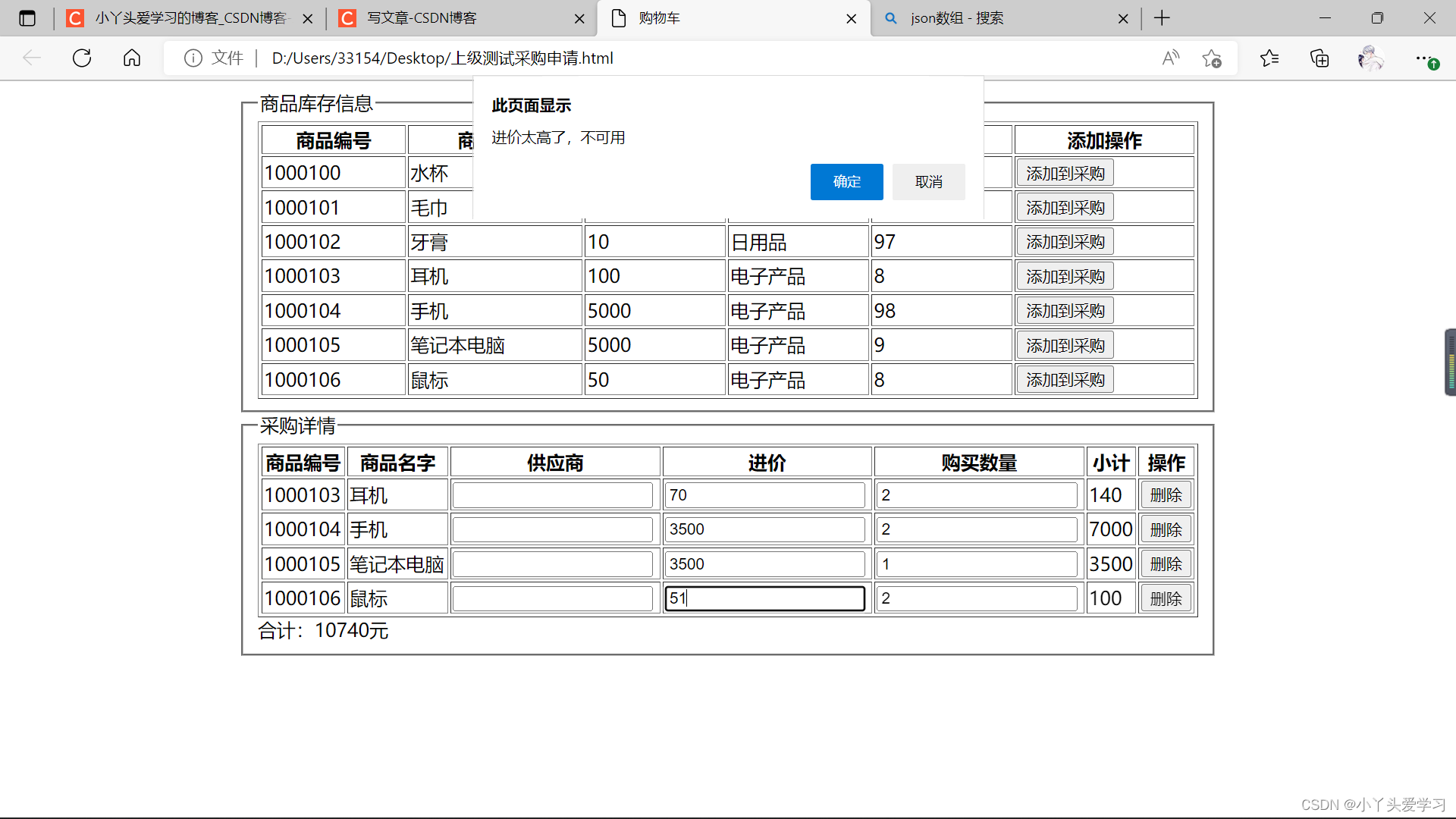Click the 购买数量 field for 耳机

click(x=977, y=495)
